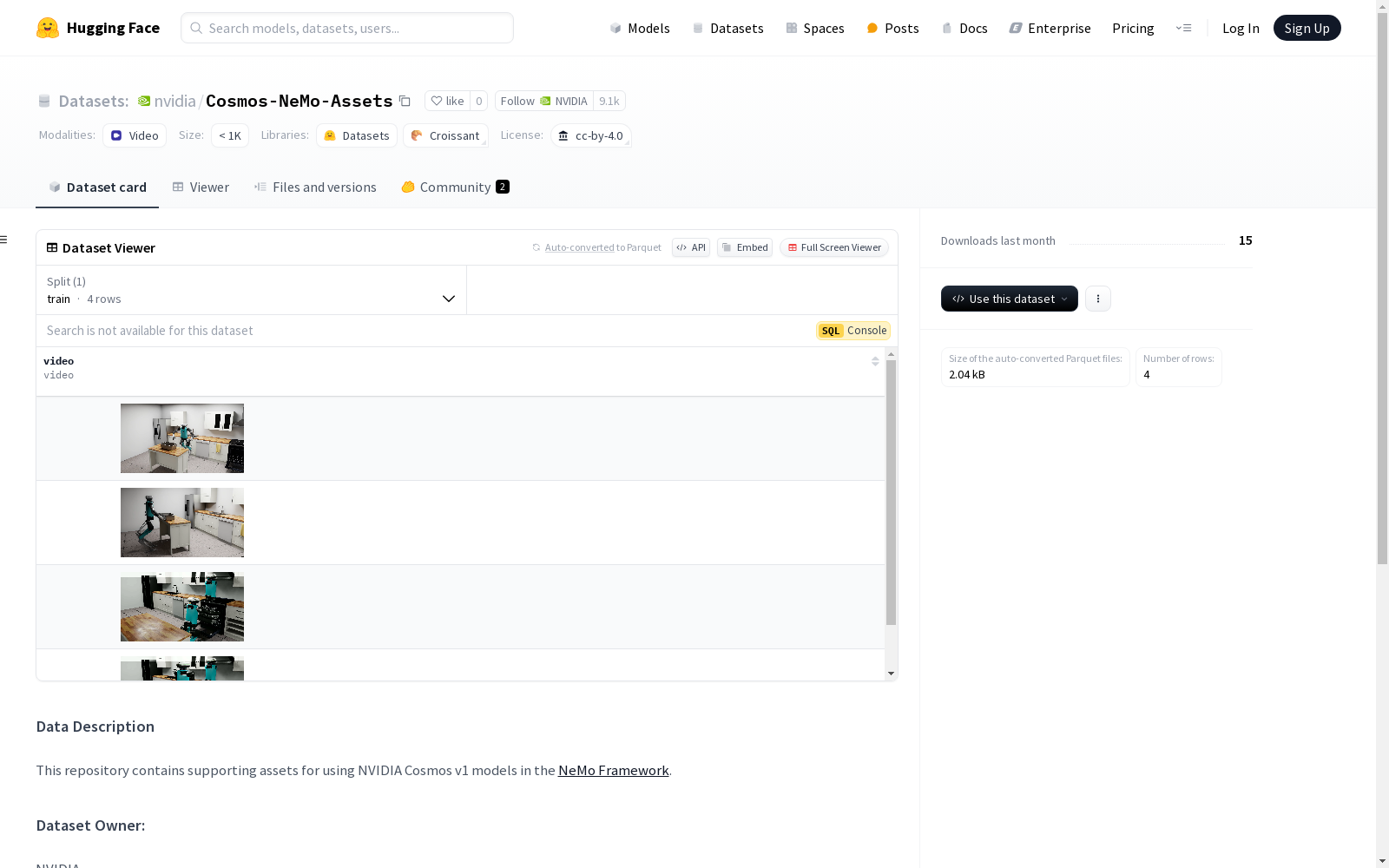This screenshot has width=1389, height=868.
Task: Click the Parquet file size 2.04 kB
Action: (967, 375)
